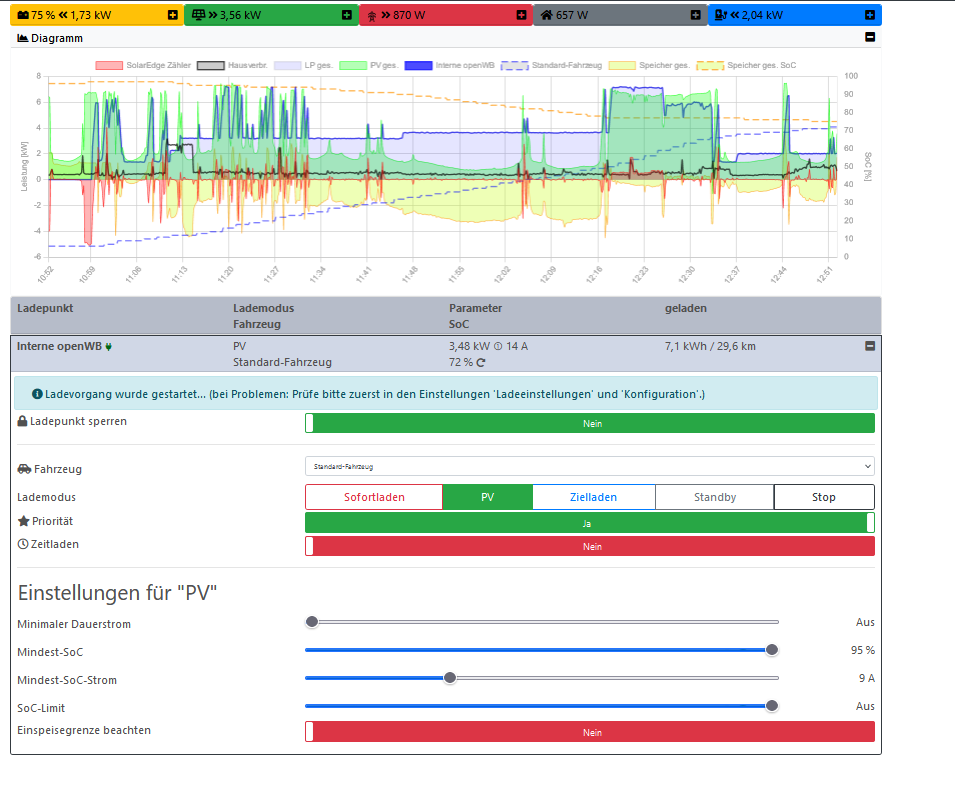This screenshot has width=955, height=785.
Task: Toggle Einspeisegrenze beachten switch
Action: [x=590, y=732]
